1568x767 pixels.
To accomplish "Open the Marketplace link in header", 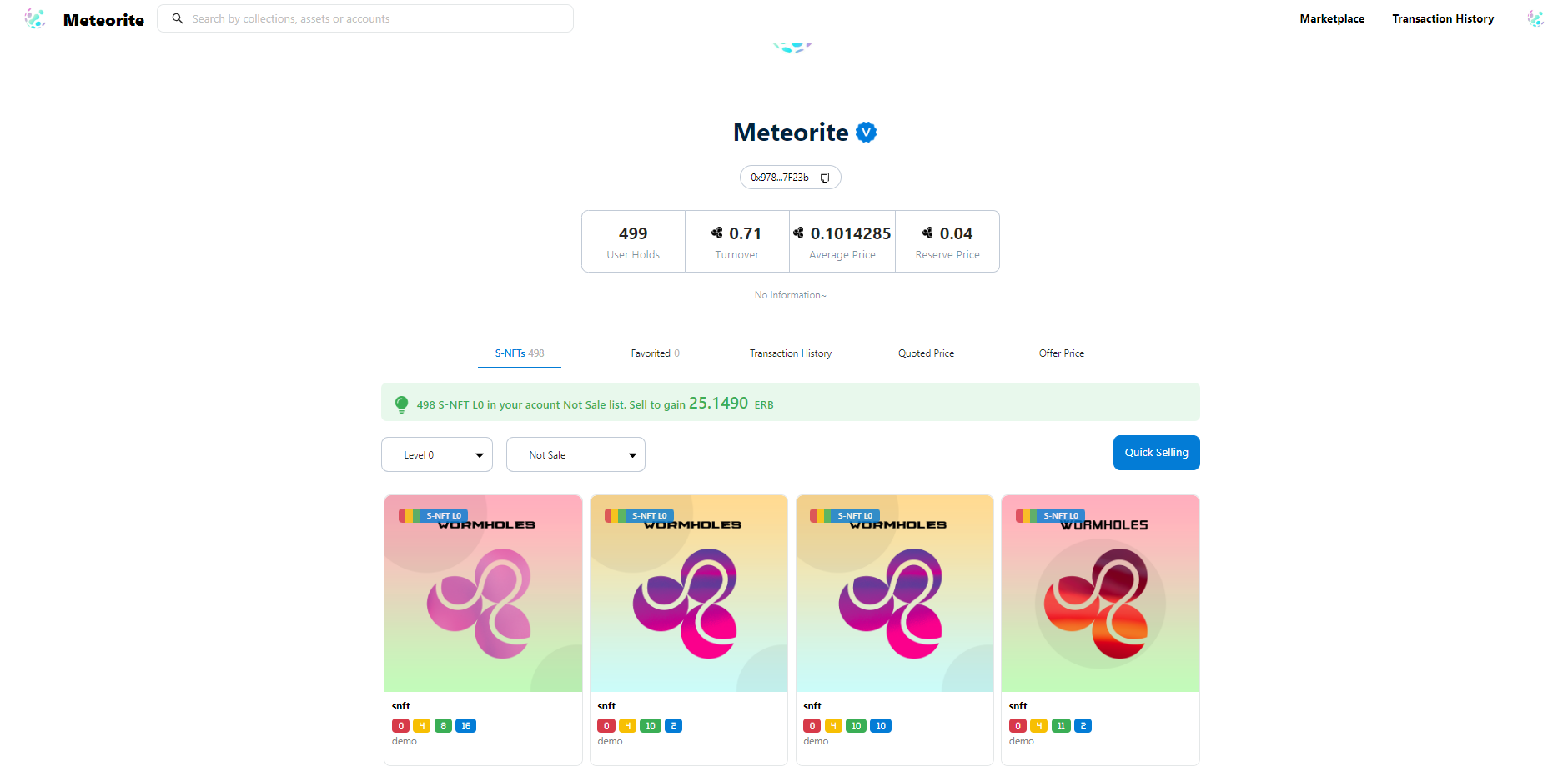I will [1332, 18].
